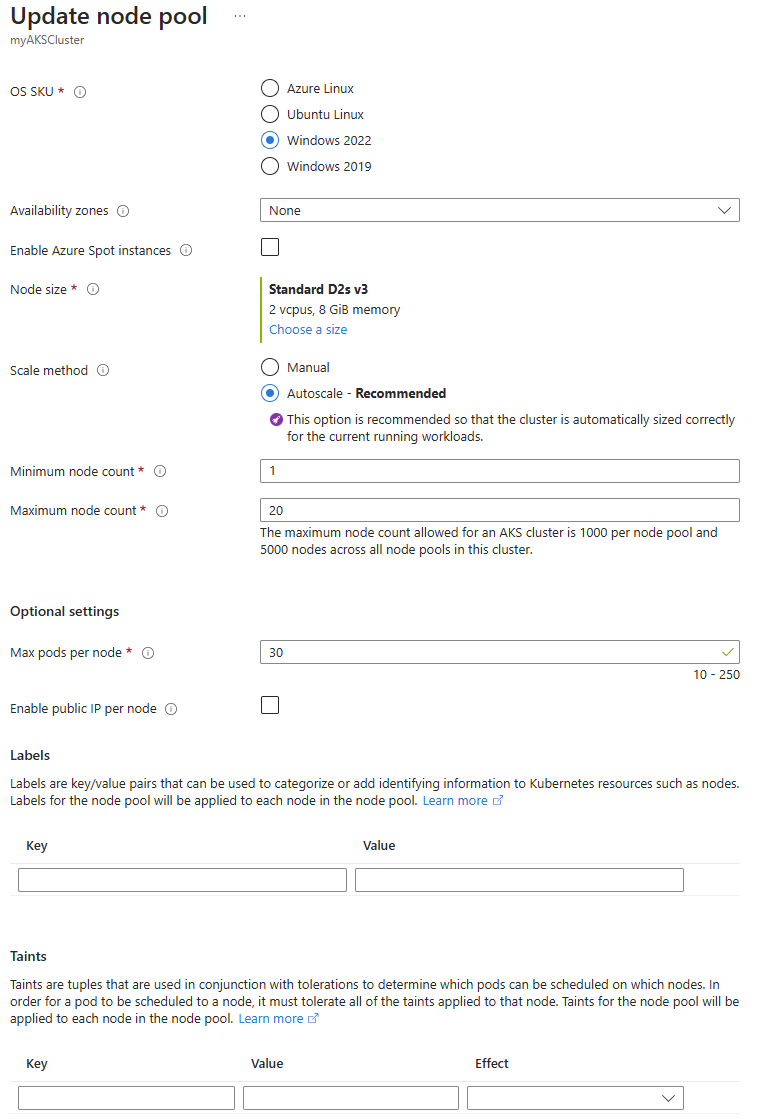Open the Learn more link under Taints

pos(271,1017)
